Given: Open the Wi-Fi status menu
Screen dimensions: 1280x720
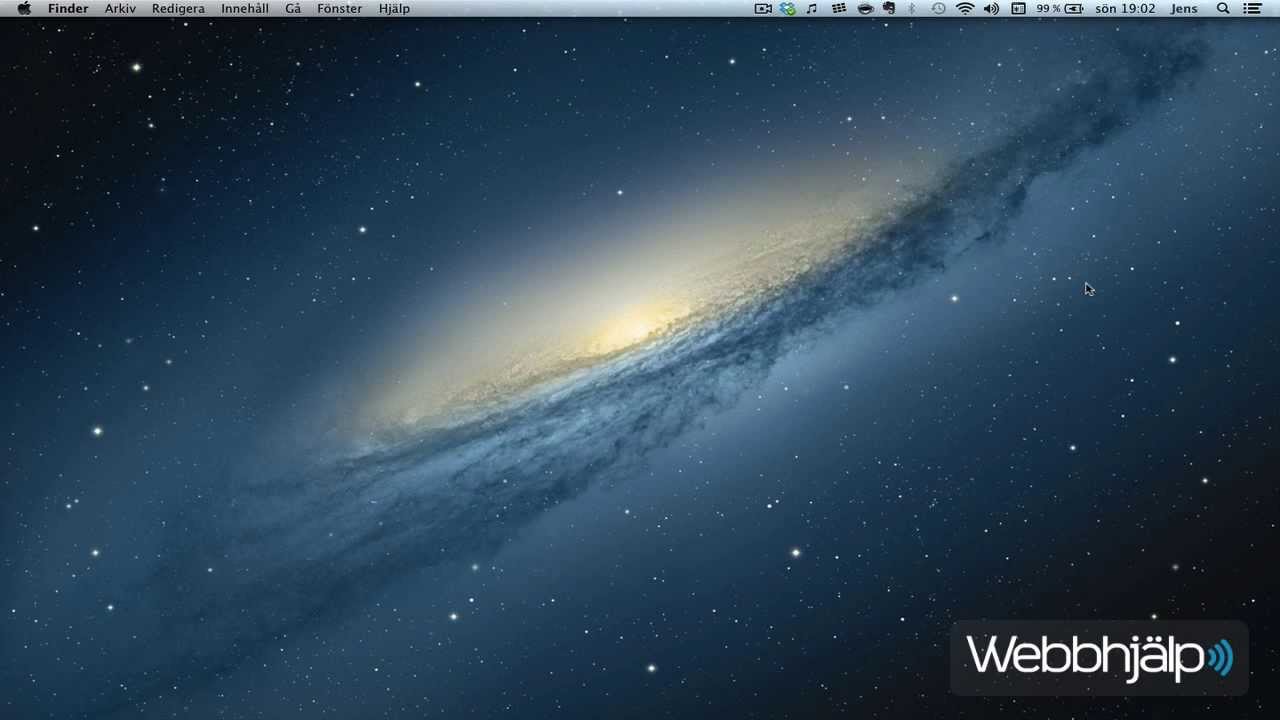Looking at the screenshot, I should pyautogui.click(x=965, y=9).
